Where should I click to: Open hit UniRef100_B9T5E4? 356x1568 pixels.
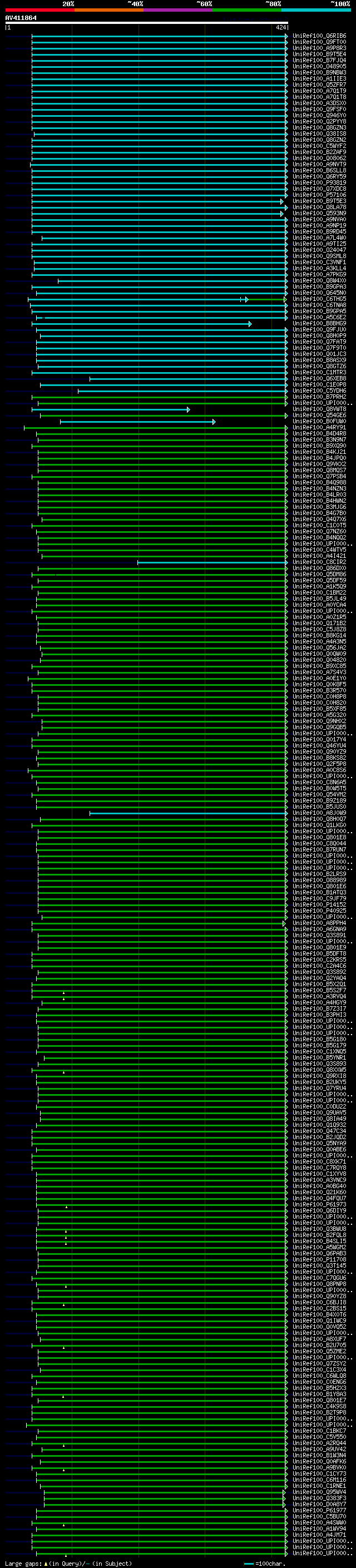[319, 54]
